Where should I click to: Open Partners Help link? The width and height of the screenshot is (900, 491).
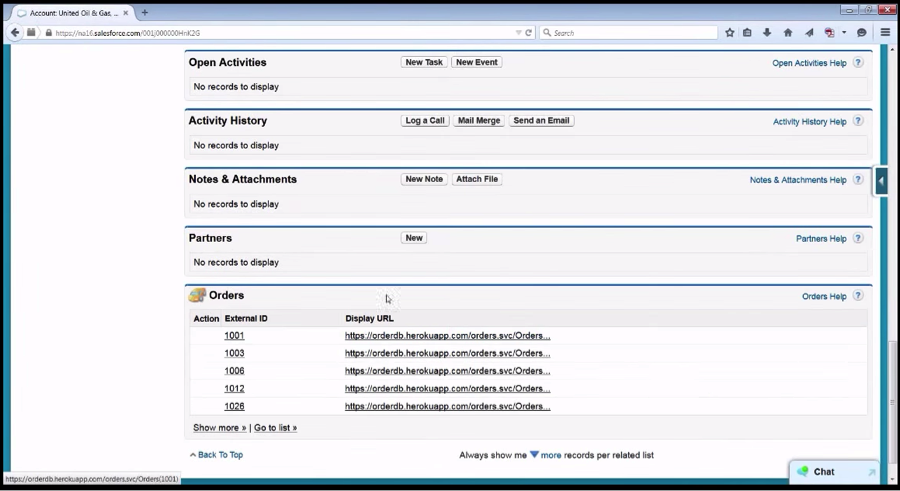point(821,239)
